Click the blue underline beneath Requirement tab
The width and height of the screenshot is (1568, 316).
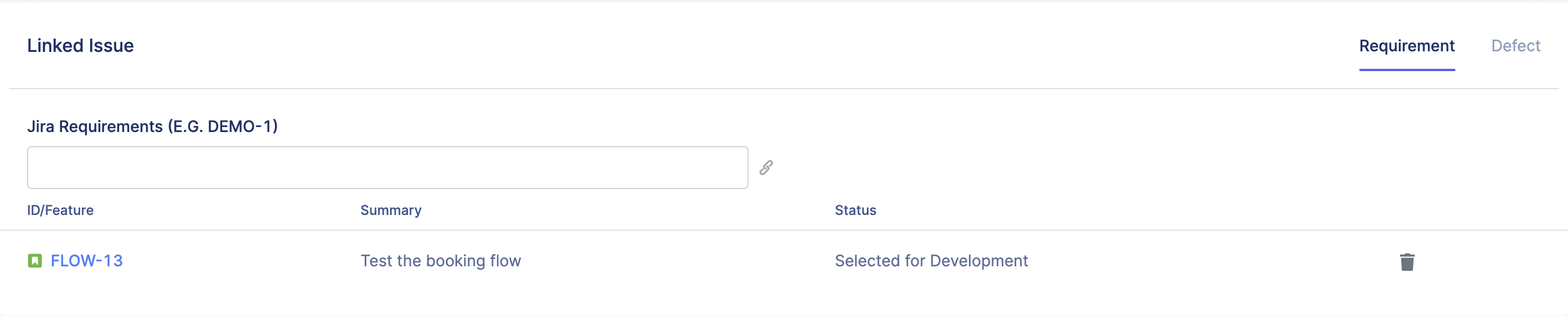tap(1406, 70)
